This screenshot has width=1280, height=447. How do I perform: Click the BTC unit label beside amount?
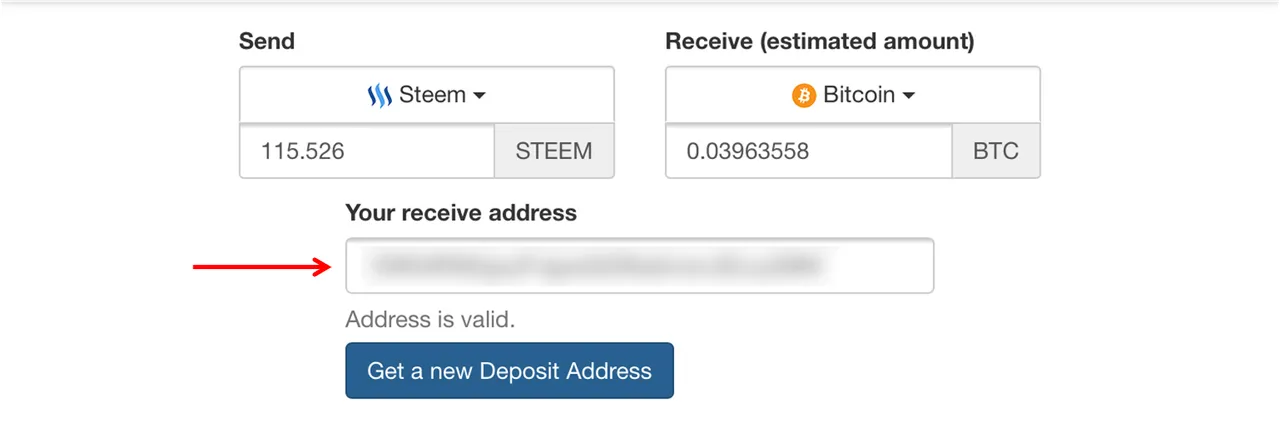(996, 152)
